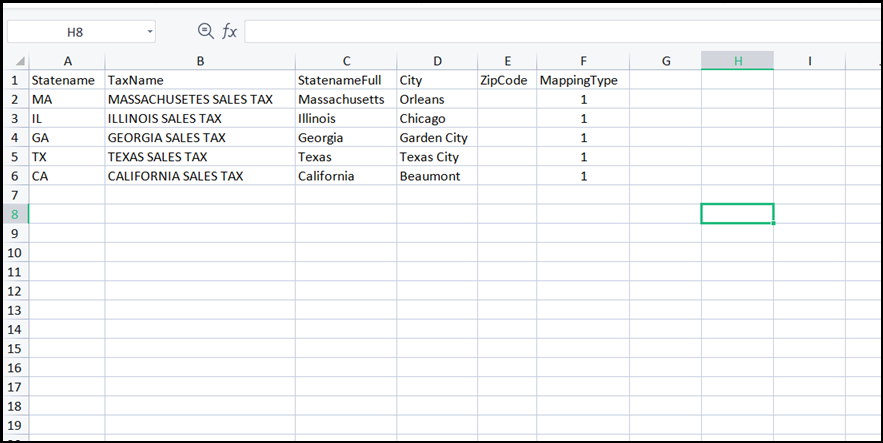Select the cell containing IL
Screen dimensions: 883x443
(x=67, y=119)
